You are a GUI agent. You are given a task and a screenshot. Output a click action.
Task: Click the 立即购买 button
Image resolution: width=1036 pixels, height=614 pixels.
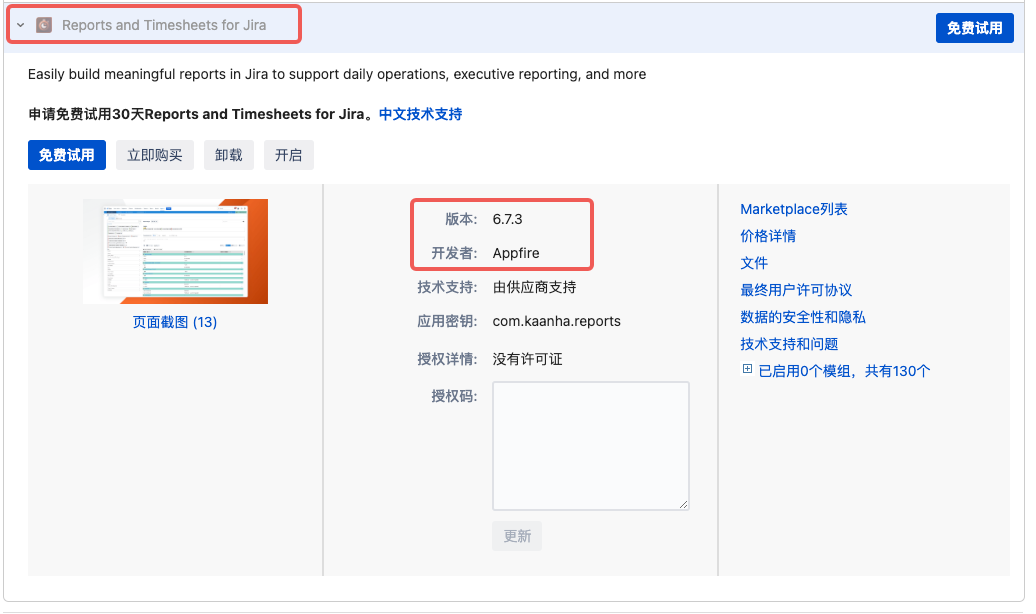(x=155, y=155)
